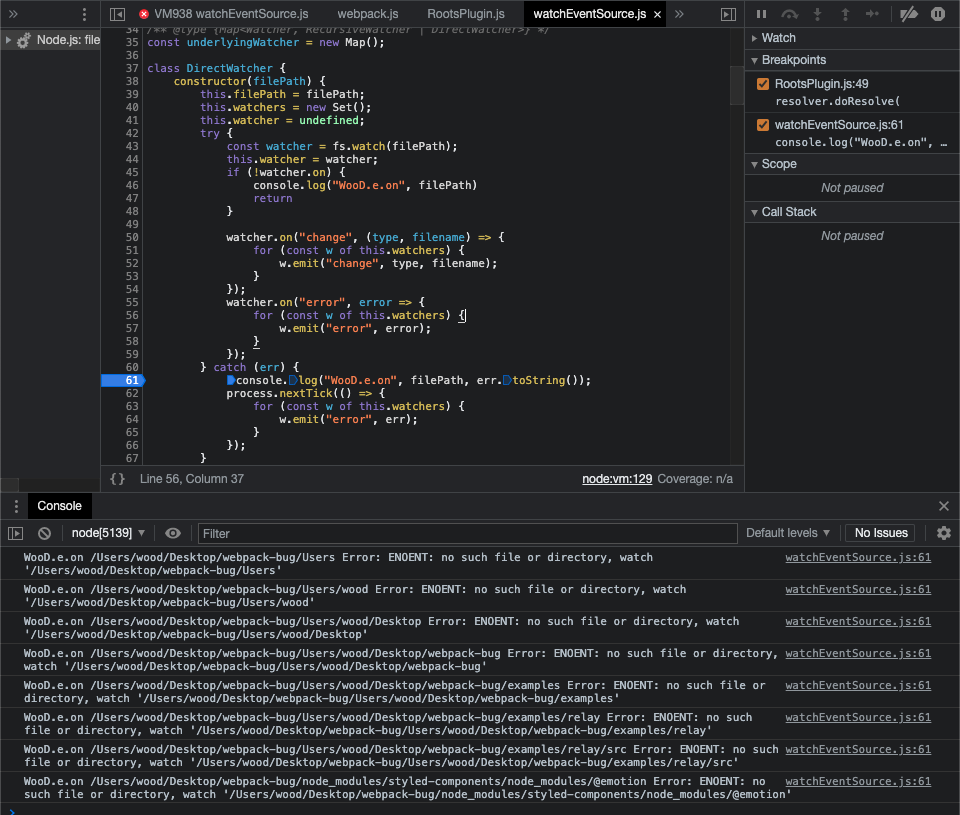Image resolution: width=960 pixels, height=815 pixels.
Task: Open pretty-print with the curly braces icon
Action: coord(118,478)
